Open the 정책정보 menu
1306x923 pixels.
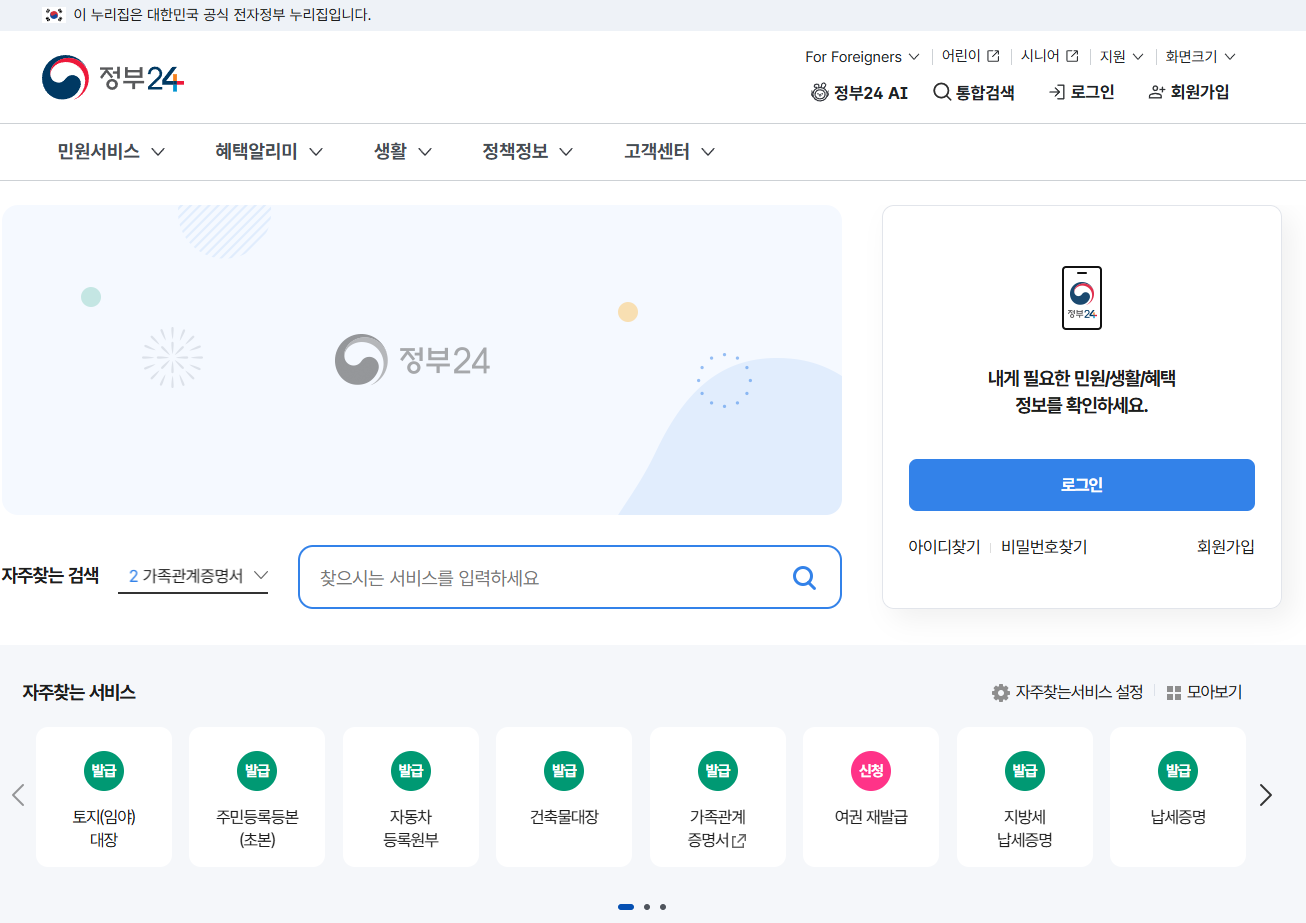click(528, 152)
